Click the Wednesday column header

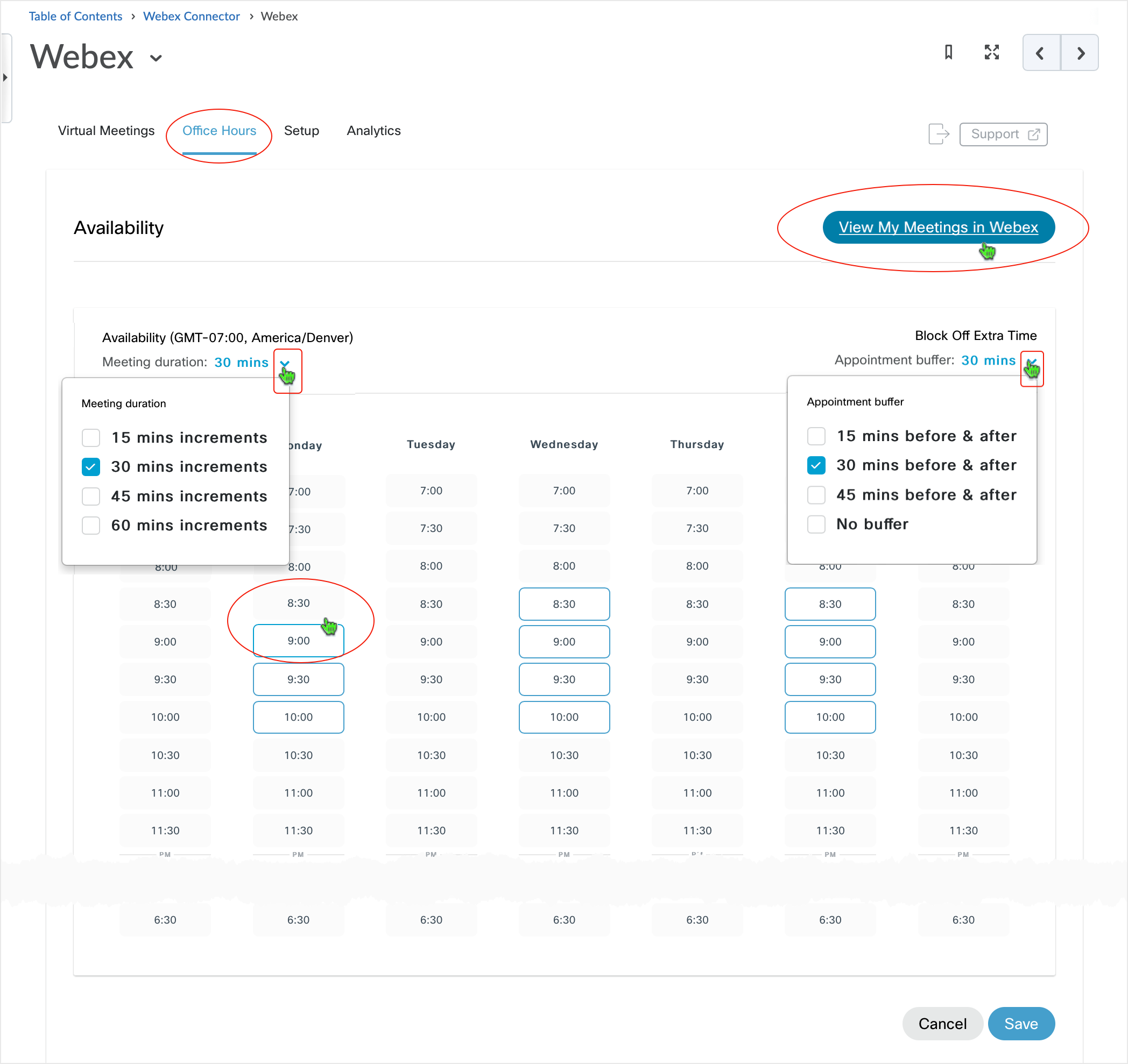[x=564, y=445]
